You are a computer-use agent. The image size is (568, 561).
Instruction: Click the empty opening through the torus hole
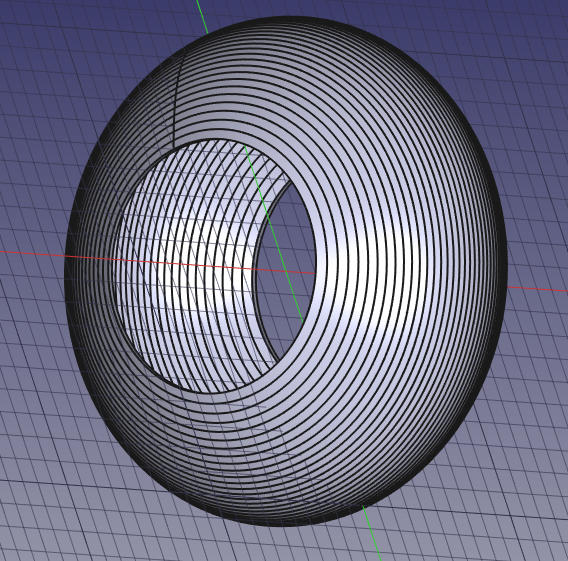[286, 272]
